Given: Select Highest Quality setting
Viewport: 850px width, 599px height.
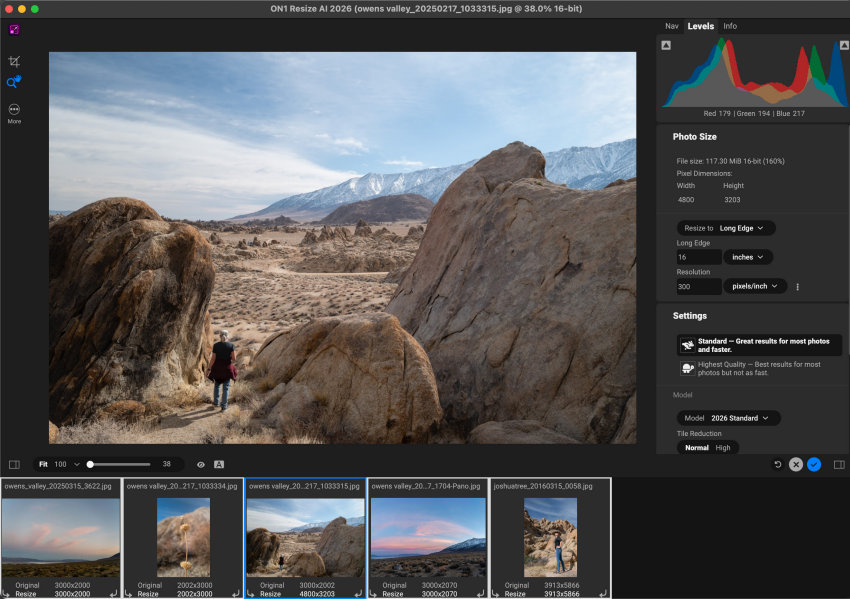Looking at the screenshot, I should tap(759, 369).
